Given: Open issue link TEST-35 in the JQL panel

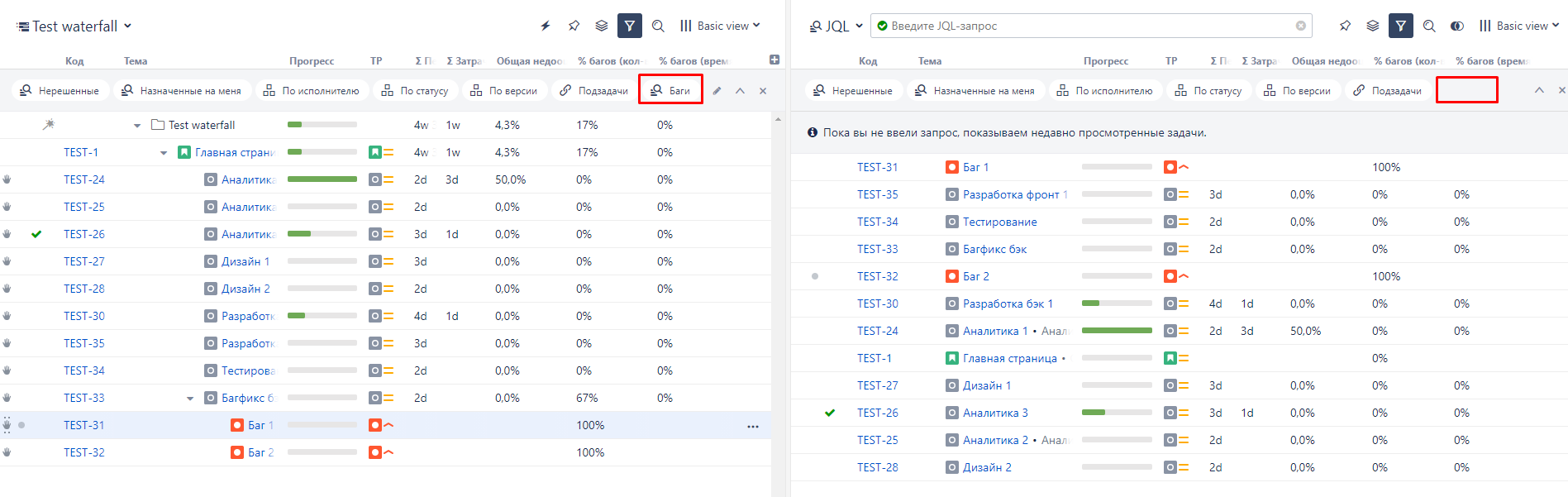Looking at the screenshot, I should (878, 194).
